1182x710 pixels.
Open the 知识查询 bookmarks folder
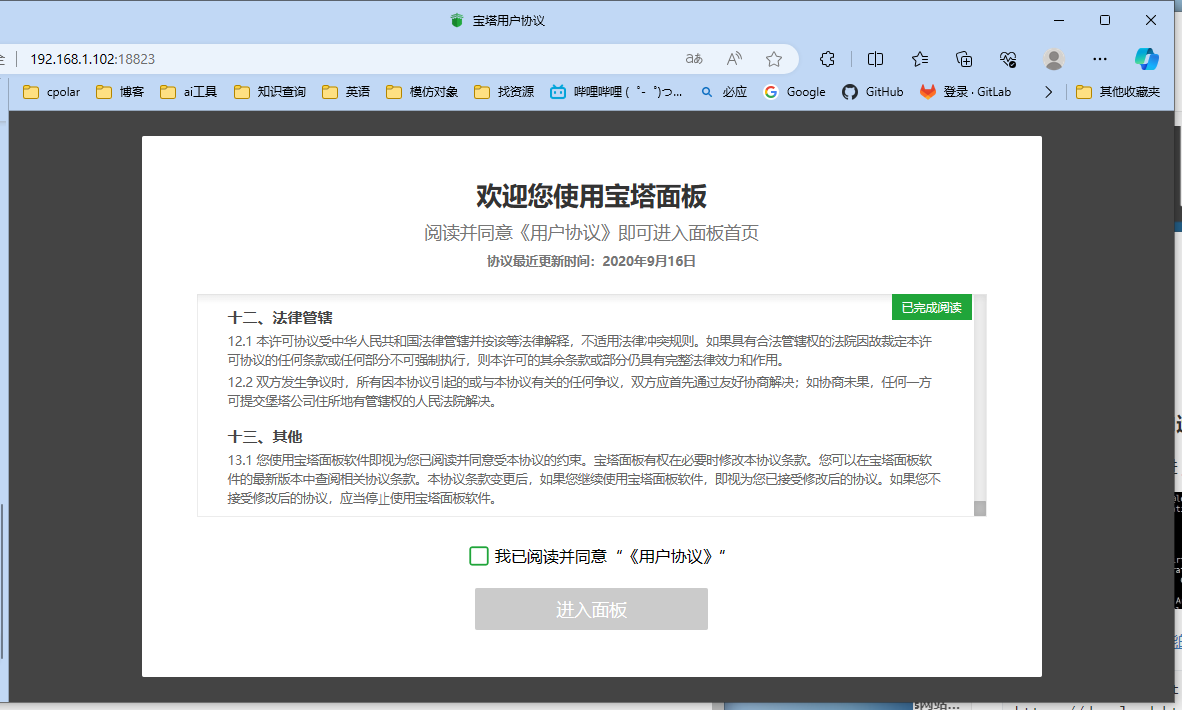click(x=269, y=92)
